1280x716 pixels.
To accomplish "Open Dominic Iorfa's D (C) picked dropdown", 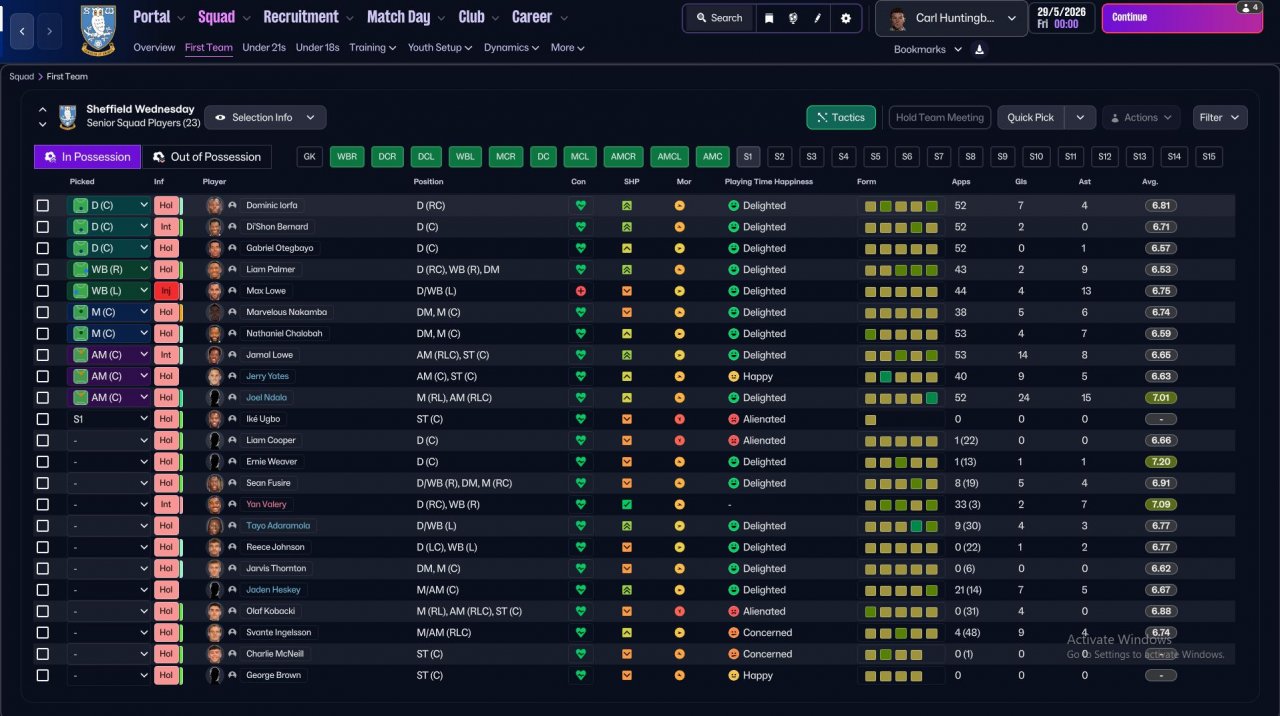I will 109,205.
